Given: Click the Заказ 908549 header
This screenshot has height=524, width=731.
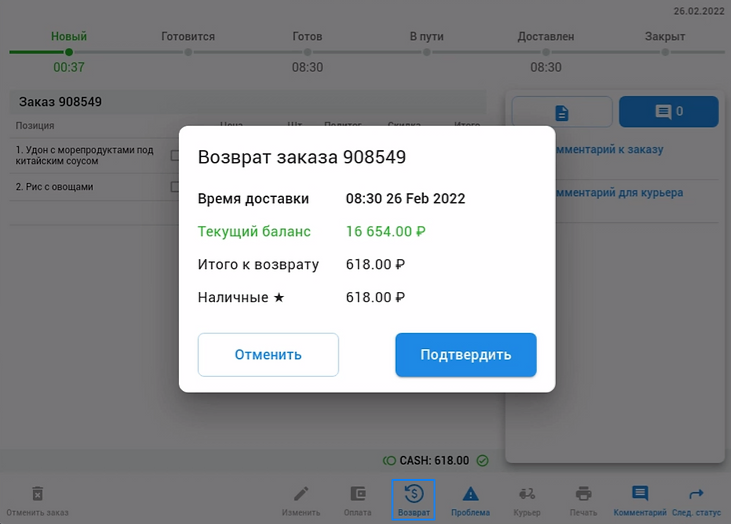Looking at the screenshot, I should (60, 102).
